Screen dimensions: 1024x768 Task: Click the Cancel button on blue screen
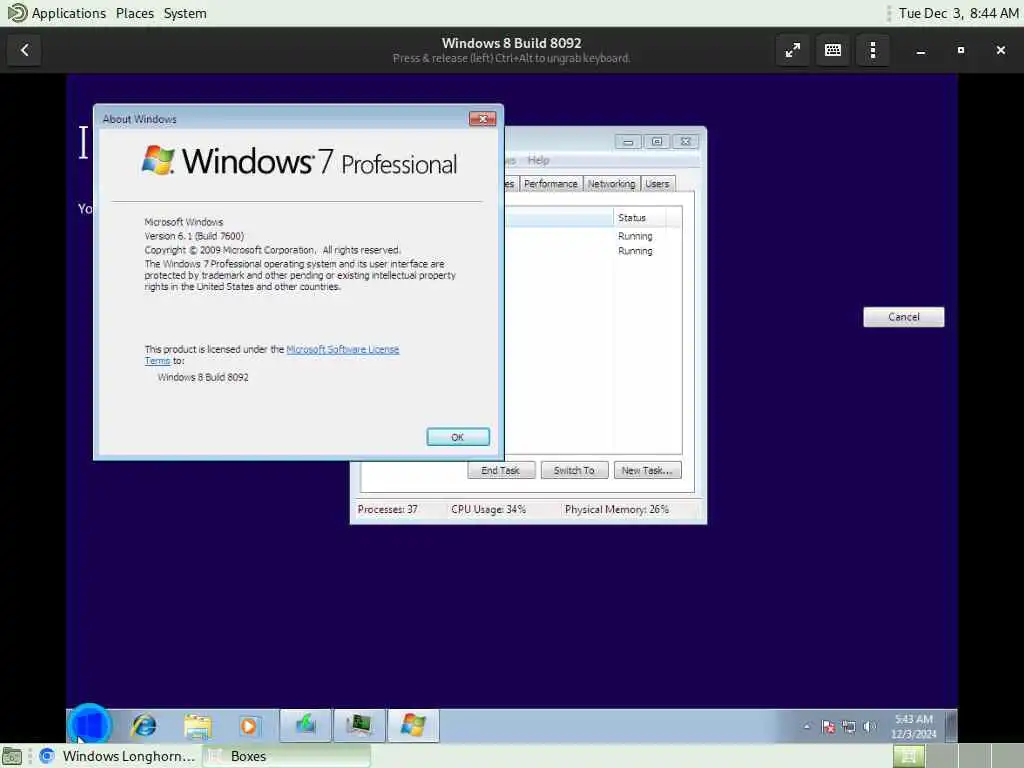tap(904, 317)
